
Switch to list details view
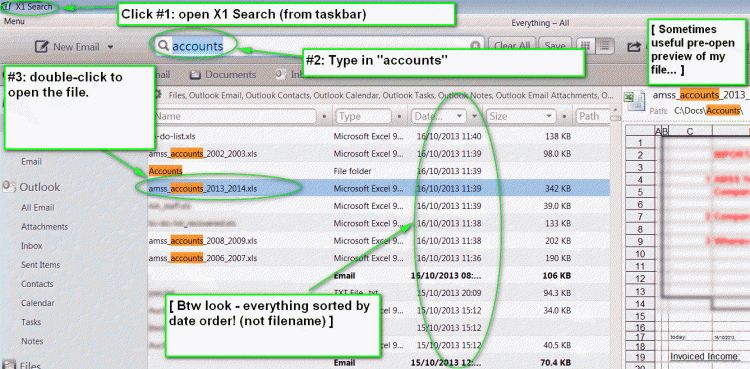[605, 45]
